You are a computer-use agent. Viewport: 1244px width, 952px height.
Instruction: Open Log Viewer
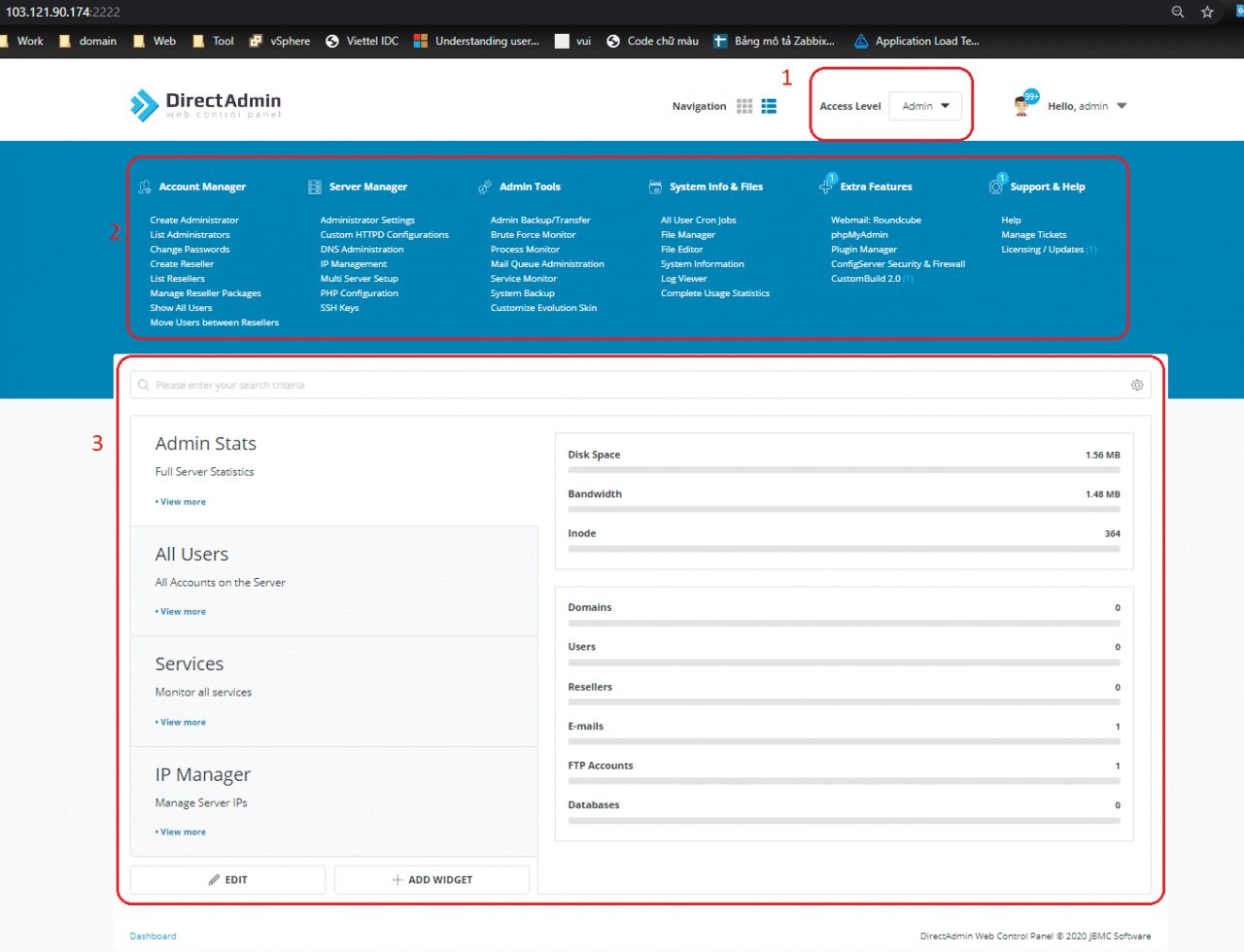pos(684,279)
